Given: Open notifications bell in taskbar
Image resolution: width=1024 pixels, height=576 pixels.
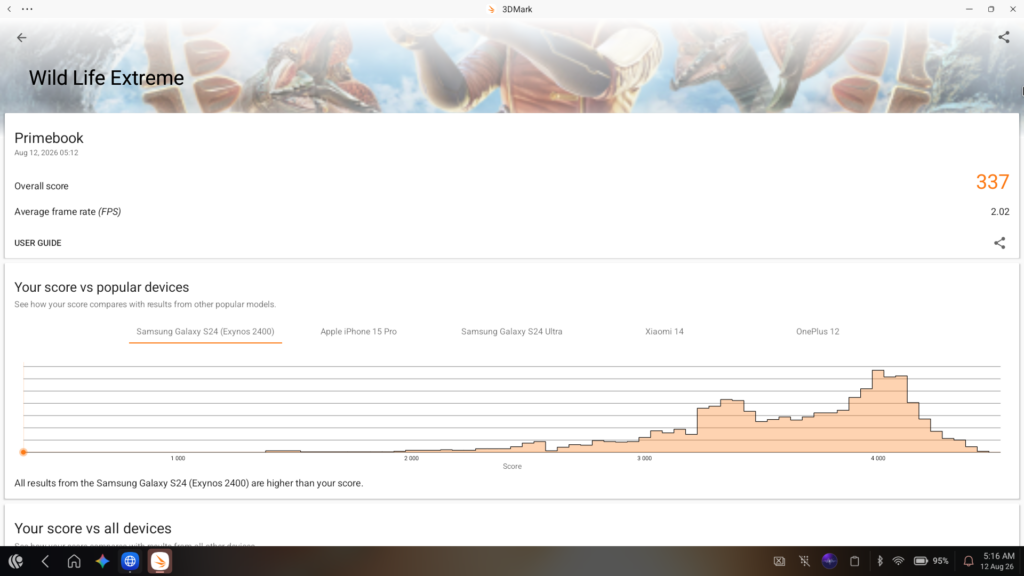Looking at the screenshot, I should (x=968, y=561).
